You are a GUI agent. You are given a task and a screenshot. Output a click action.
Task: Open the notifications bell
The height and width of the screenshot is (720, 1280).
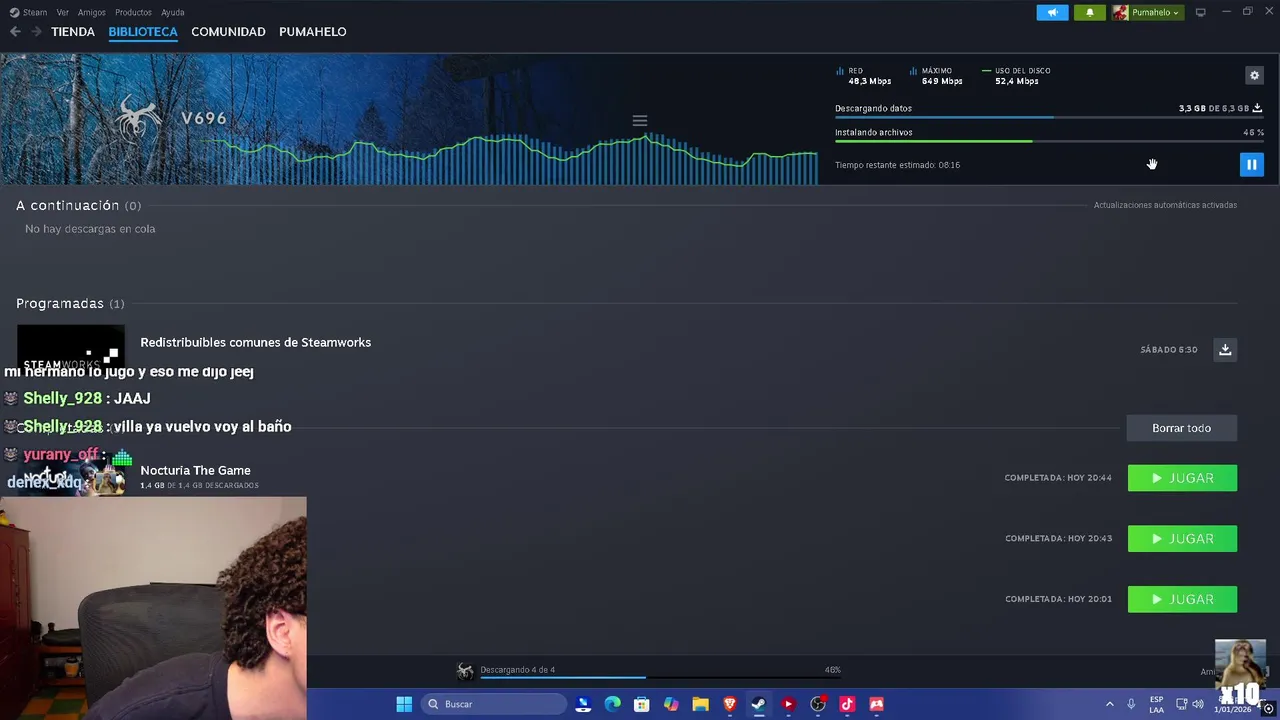pos(1089,12)
